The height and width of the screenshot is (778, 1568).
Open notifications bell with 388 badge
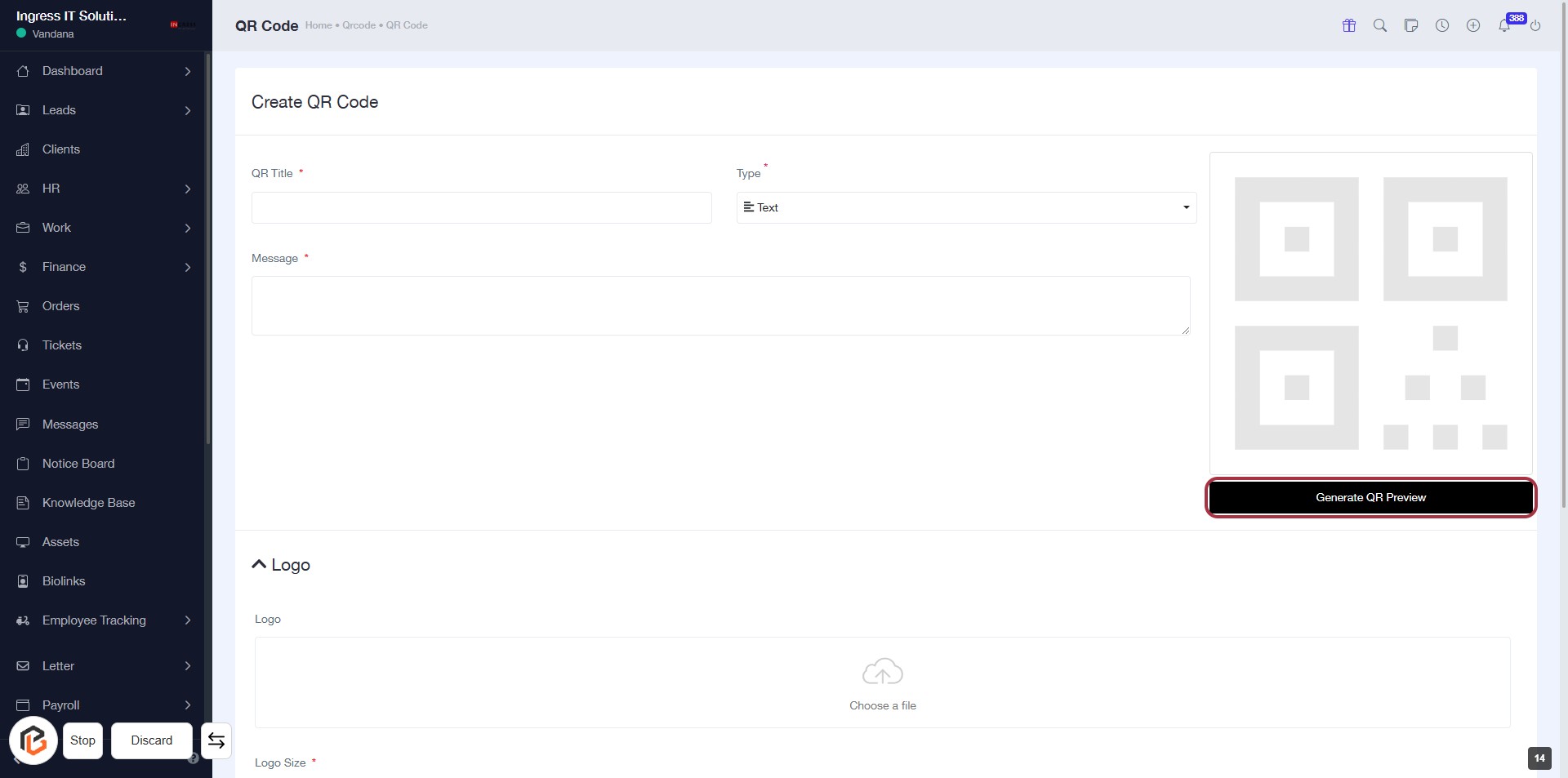pos(1504,25)
